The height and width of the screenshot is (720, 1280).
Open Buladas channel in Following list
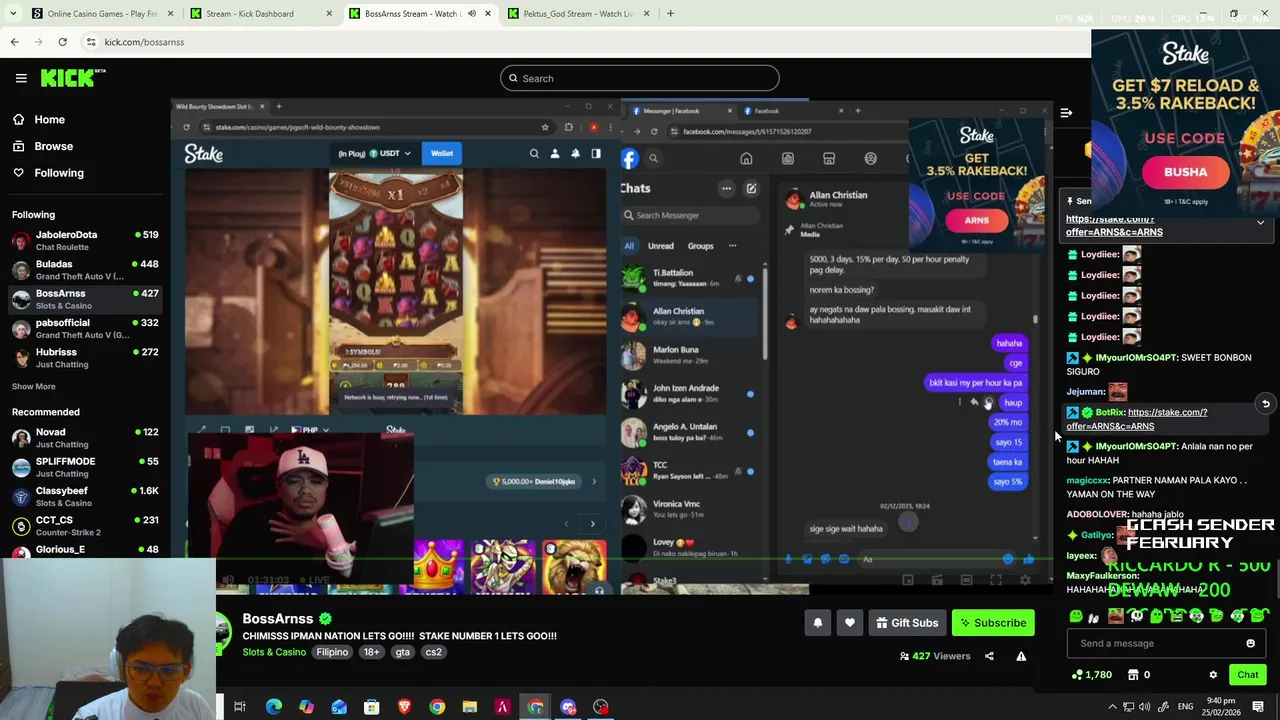tap(85, 270)
